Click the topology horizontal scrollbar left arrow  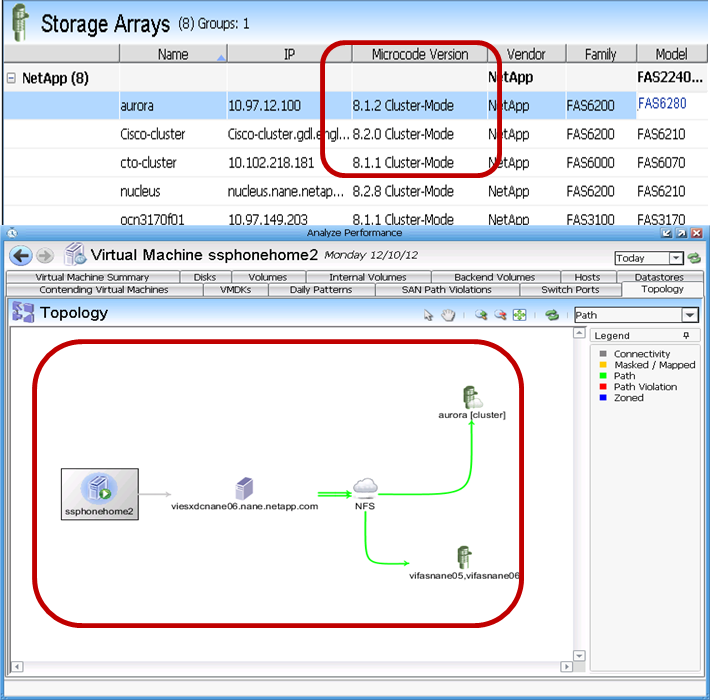[17, 666]
